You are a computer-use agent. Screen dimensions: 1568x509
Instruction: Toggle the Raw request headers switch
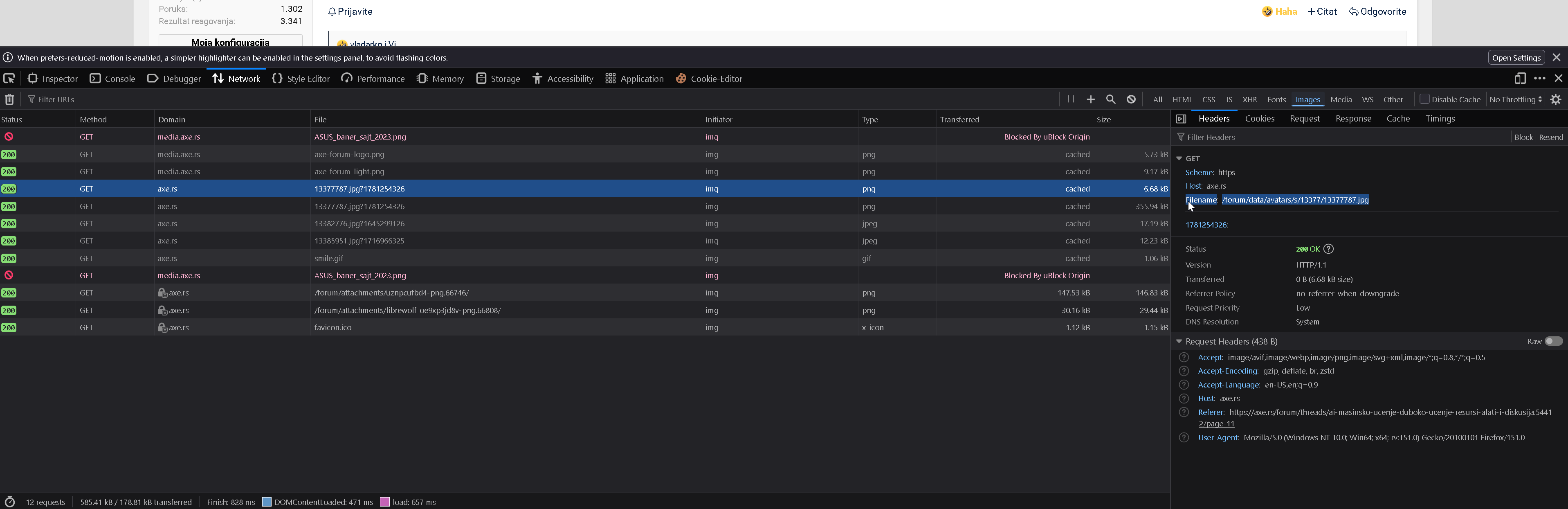1553,342
